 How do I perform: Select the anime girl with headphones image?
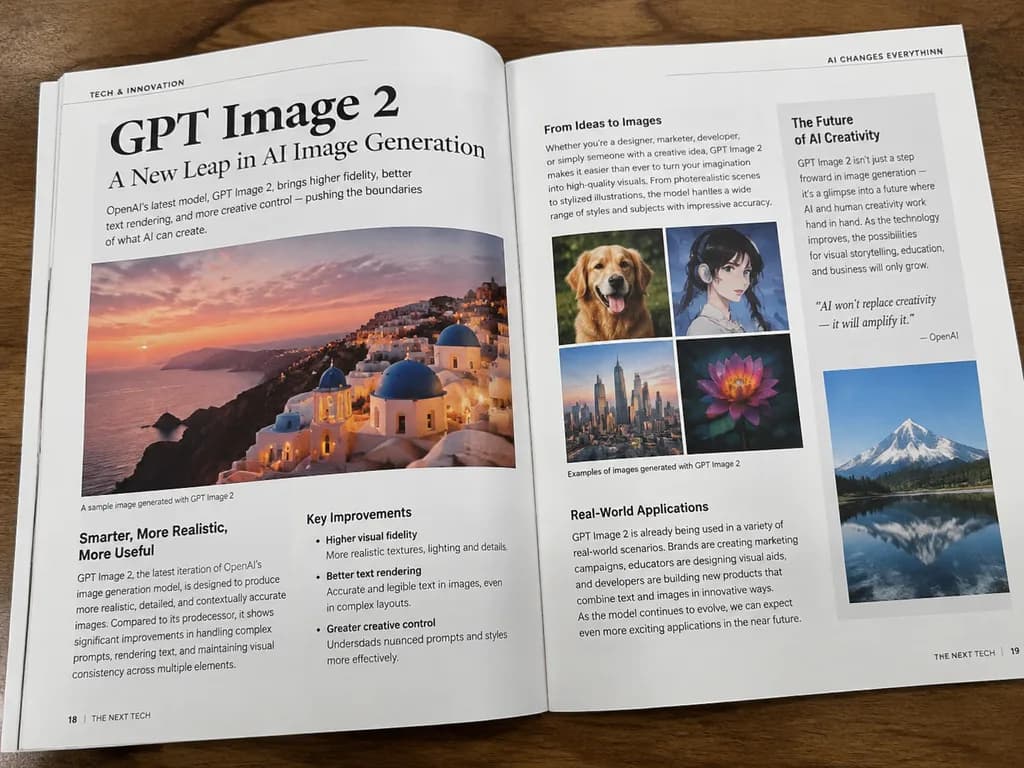(726, 279)
